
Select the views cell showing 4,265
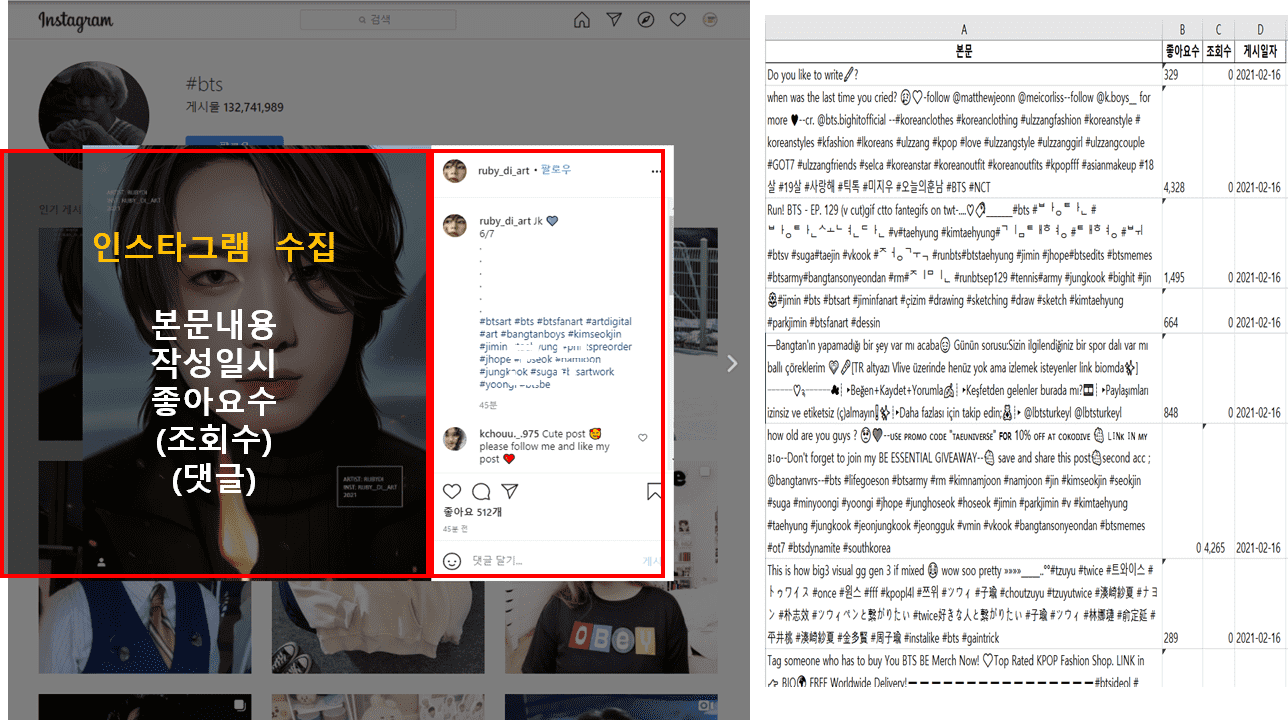pos(1218,491)
